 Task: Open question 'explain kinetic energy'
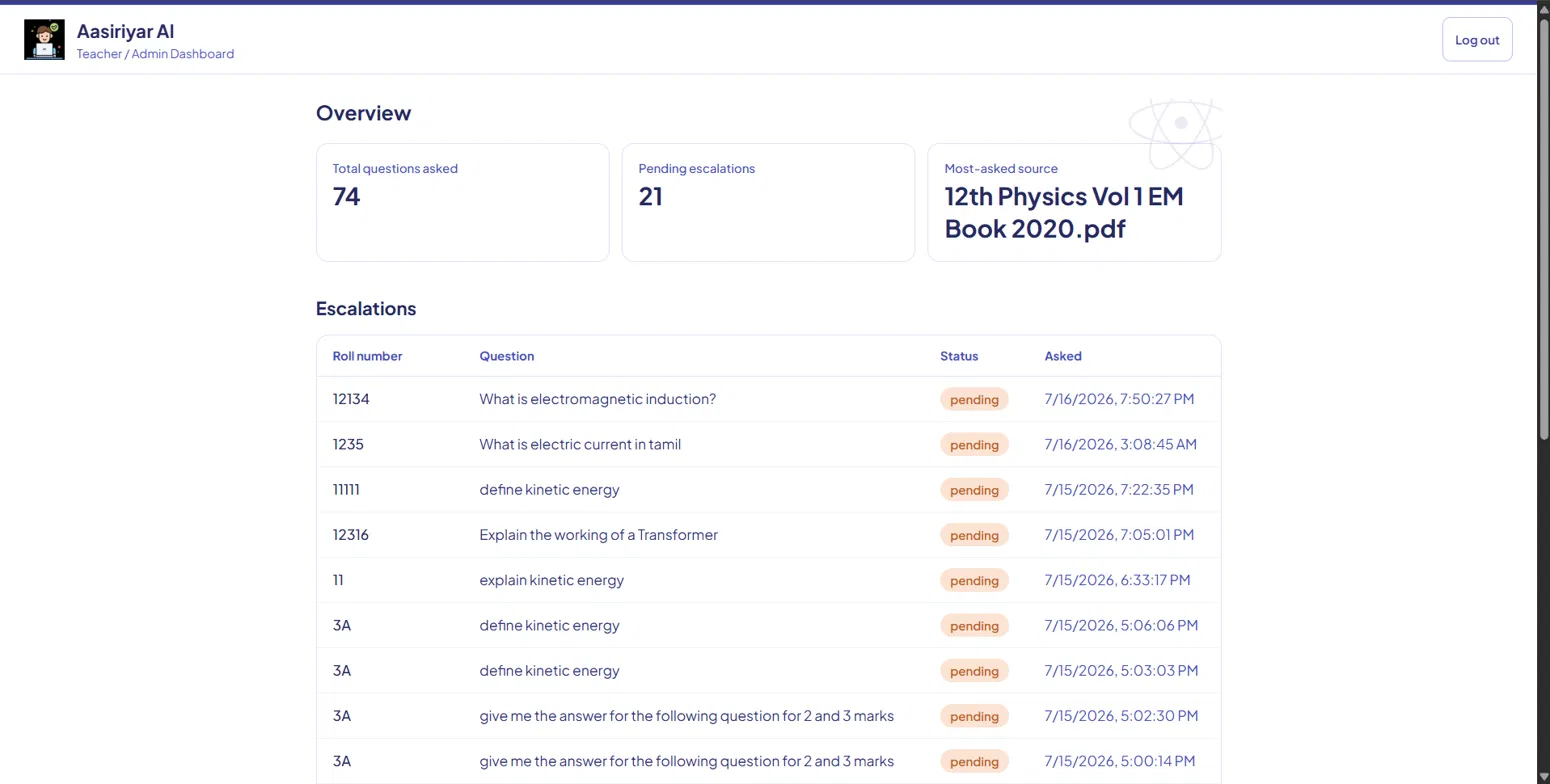[x=552, y=580]
